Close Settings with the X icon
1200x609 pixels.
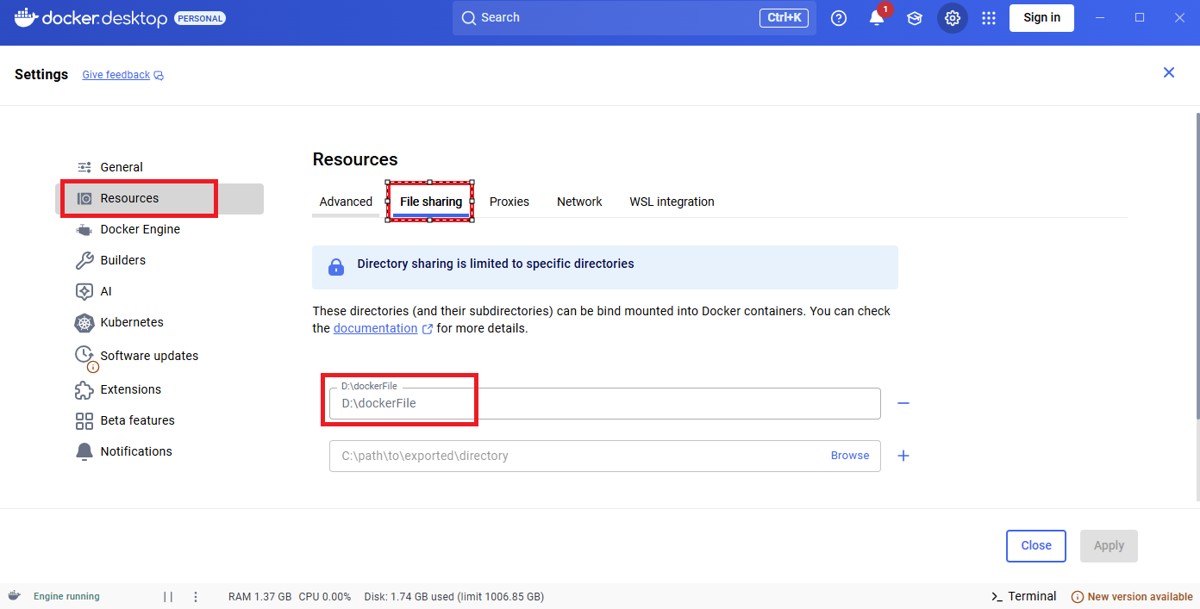(x=1169, y=73)
